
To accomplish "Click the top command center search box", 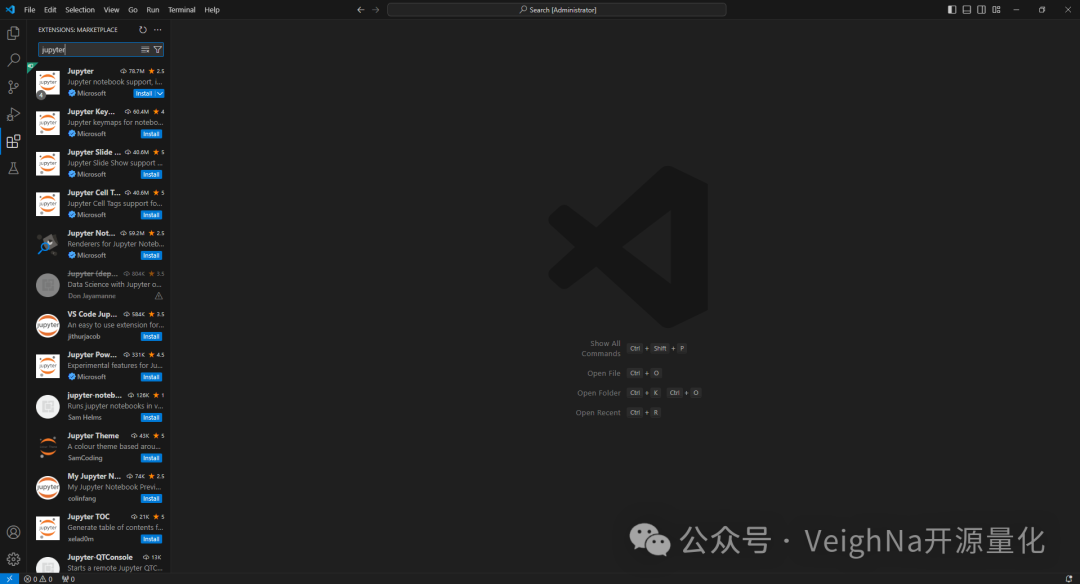I will tap(557, 10).
